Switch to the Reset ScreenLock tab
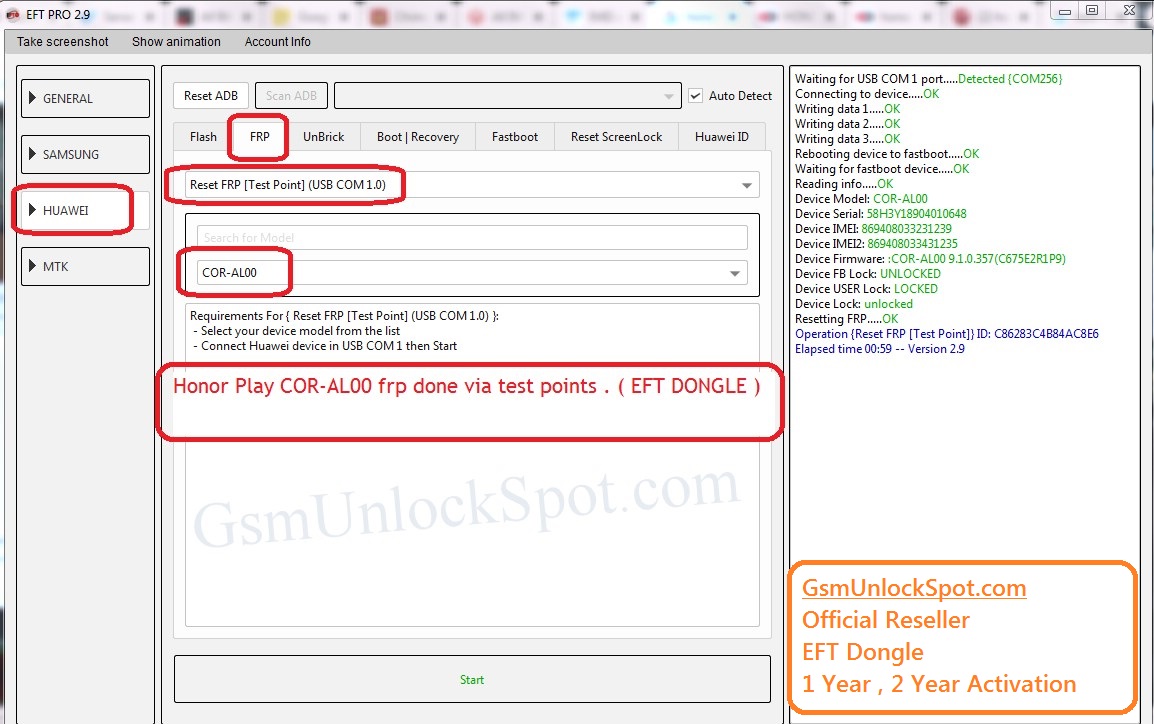 pyautogui.click(x=616, y=137)
